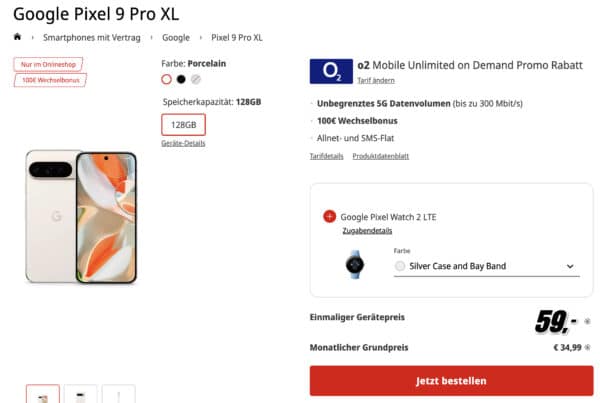Select the Porcelain color option
This screenshot has width=600, height=403.
tap(167, 79)
